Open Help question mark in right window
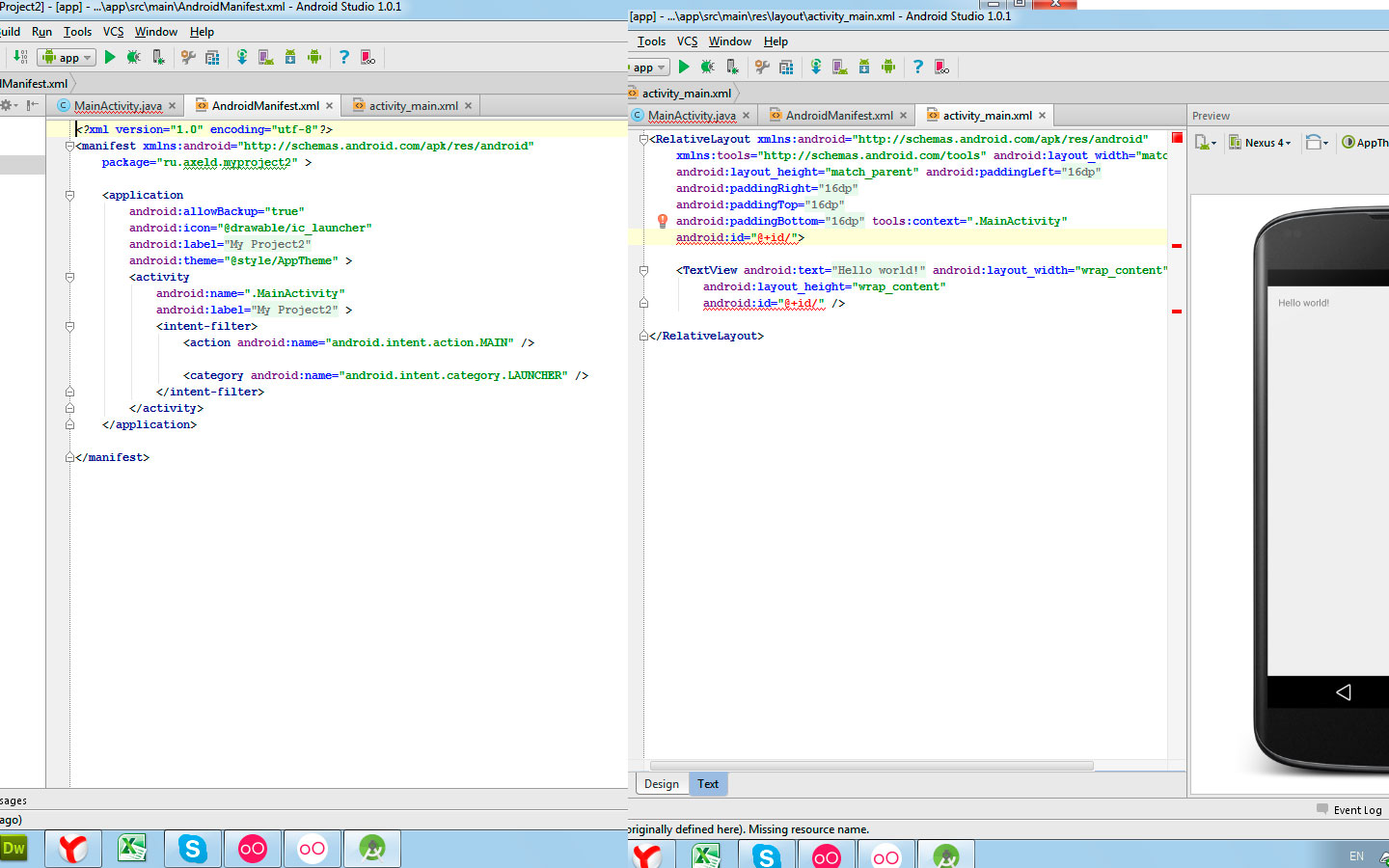 coord(918,67)
